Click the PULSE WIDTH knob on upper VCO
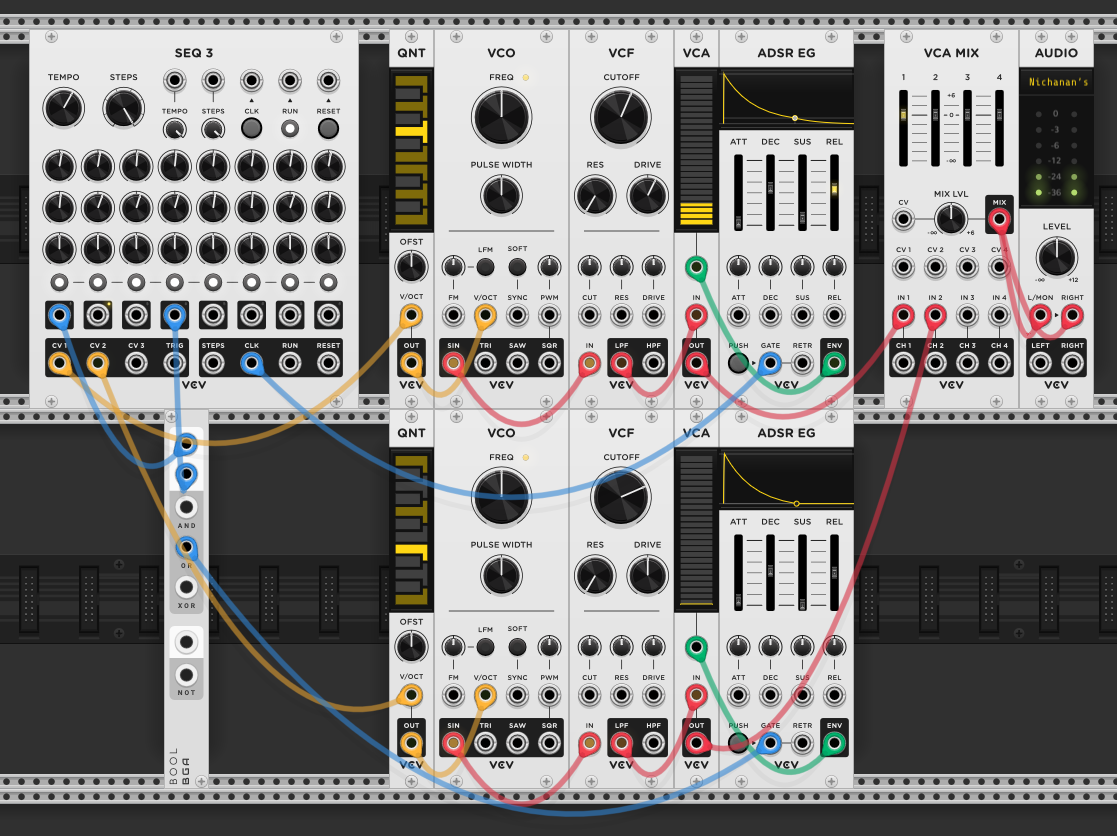This screenshot has width=1117, height=836. [x=502, y=196]
